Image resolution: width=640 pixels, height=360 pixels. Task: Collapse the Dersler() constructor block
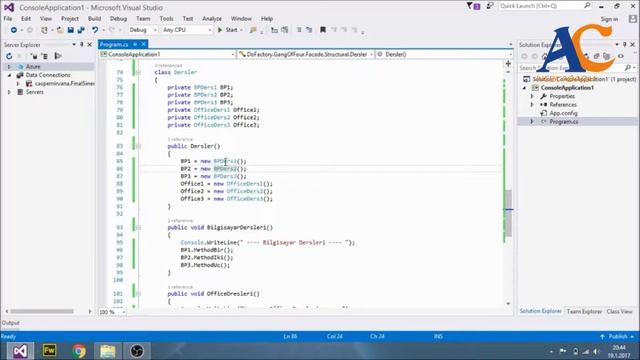point(138,146)
